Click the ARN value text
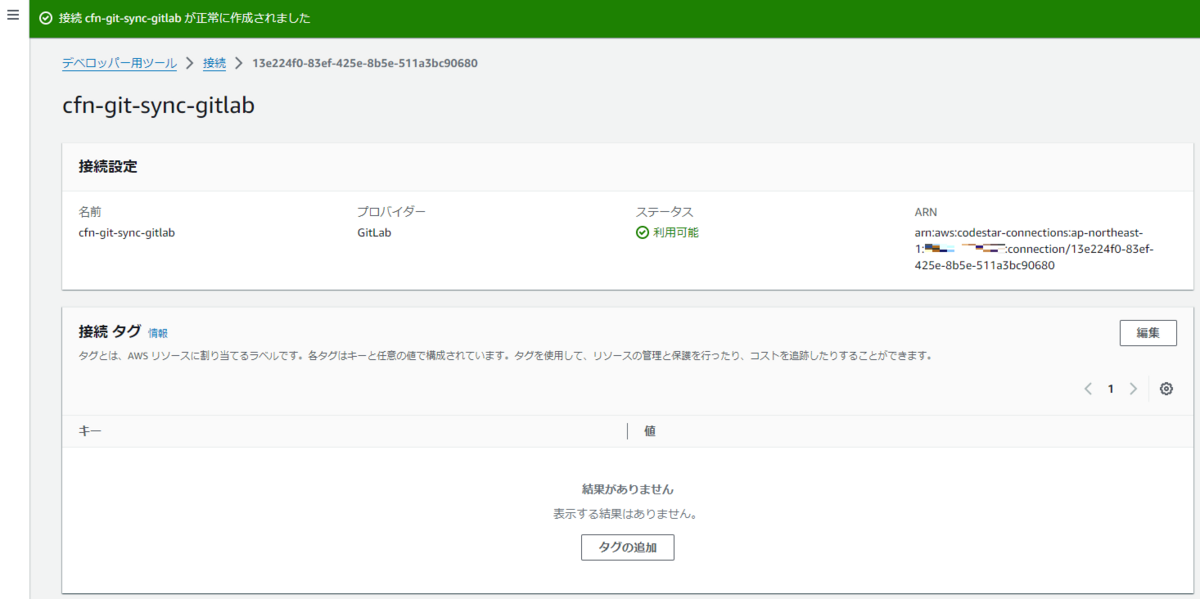Viewport: 1200px width, 599px height. (1034, 249)
